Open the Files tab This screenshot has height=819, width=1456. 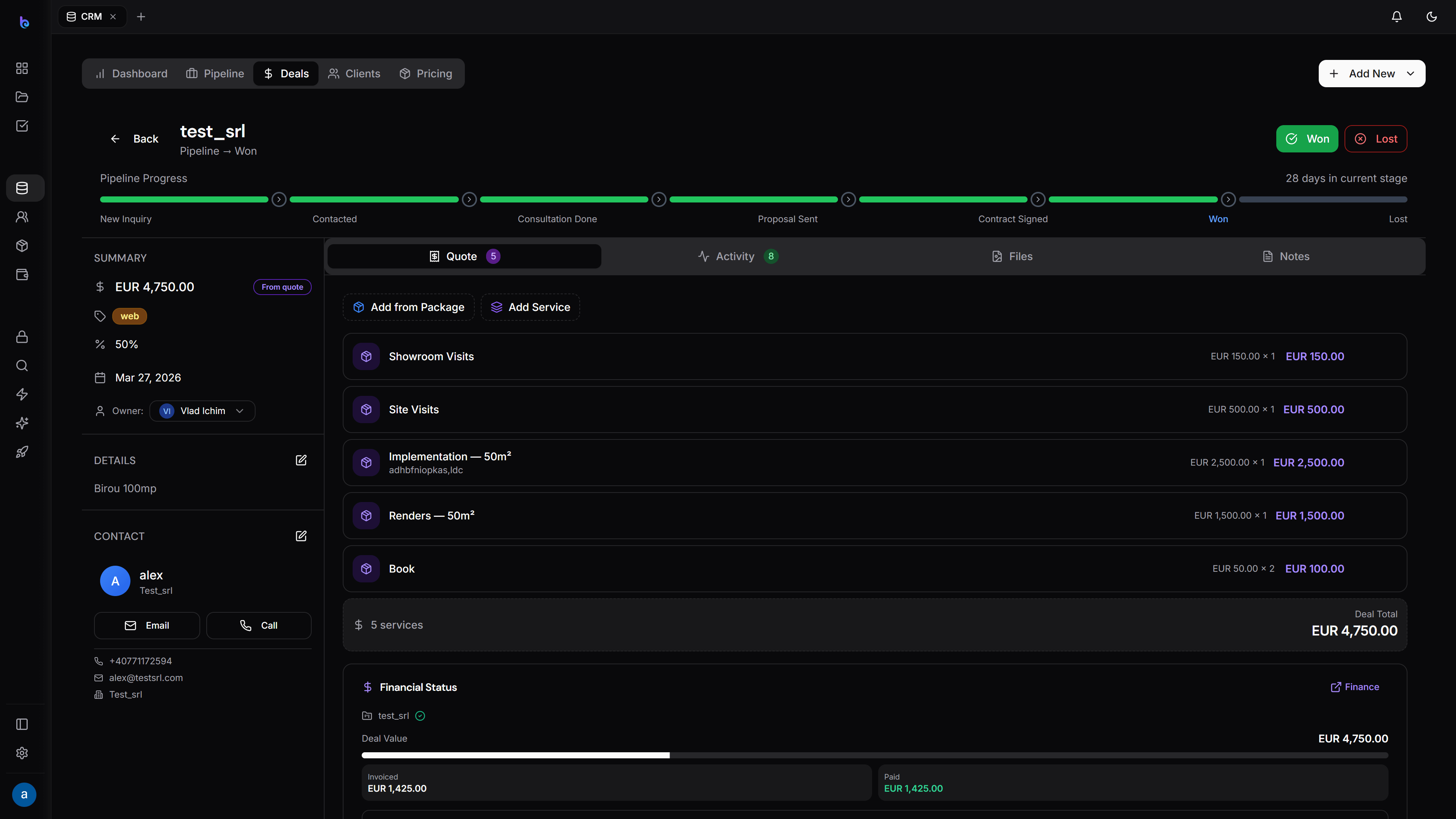pos(1012,256)
